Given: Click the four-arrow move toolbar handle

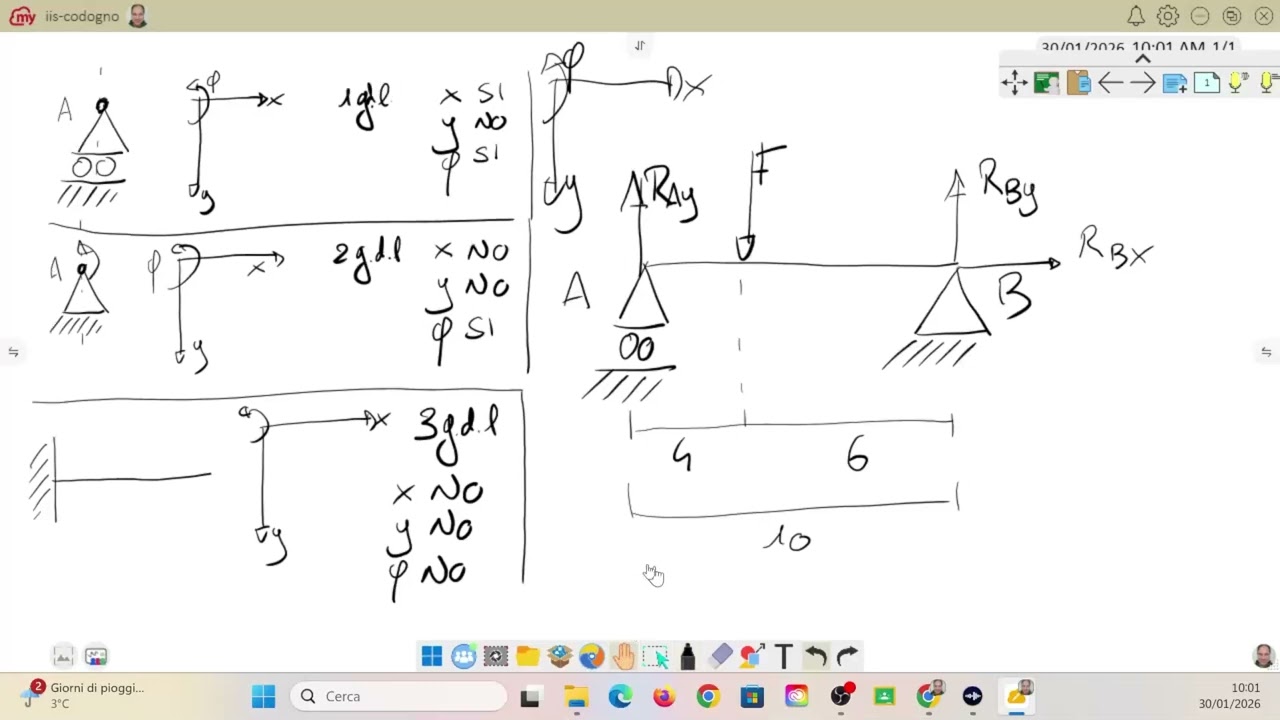Looking at the screenshot, I should pyautogui.click(x=1015, y=83).
